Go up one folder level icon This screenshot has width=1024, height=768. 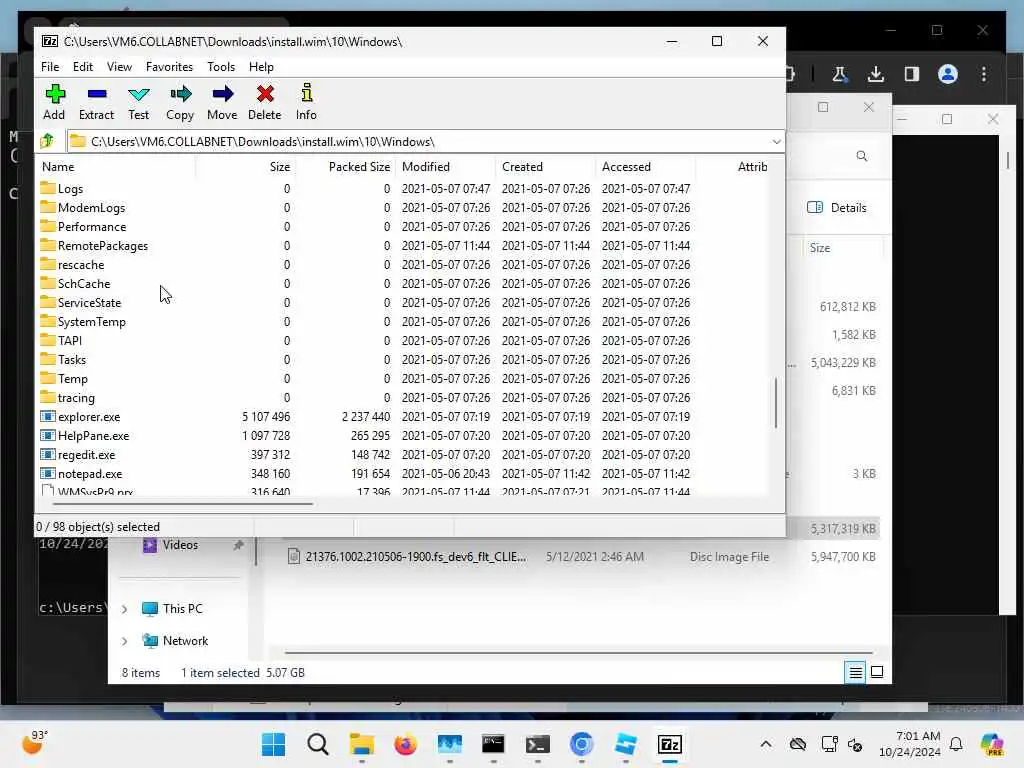click(x=47, y=141)
